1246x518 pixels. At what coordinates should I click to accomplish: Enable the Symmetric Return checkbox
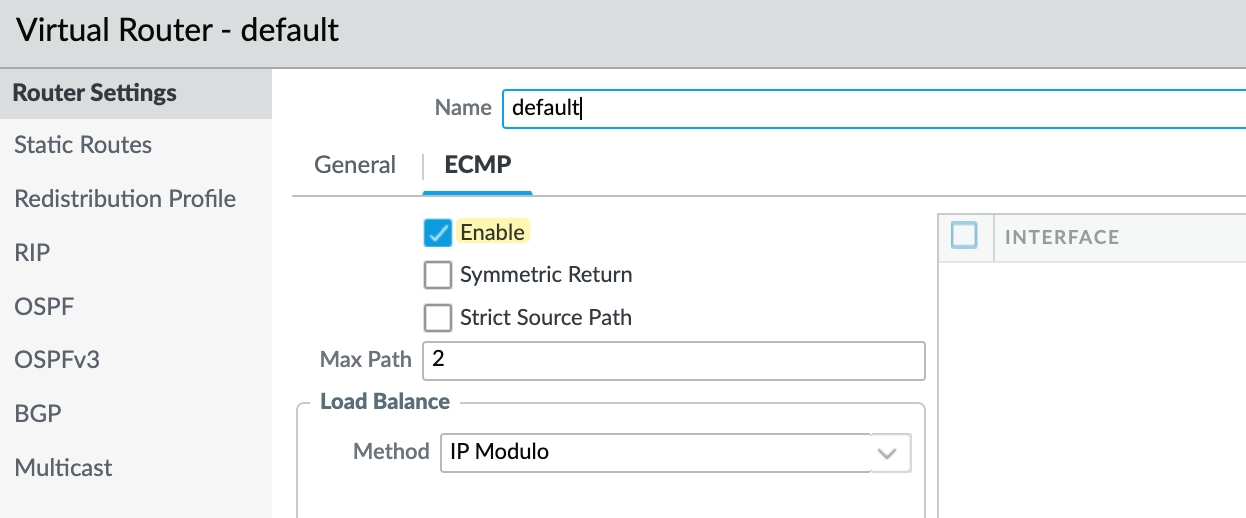(438, 275)
